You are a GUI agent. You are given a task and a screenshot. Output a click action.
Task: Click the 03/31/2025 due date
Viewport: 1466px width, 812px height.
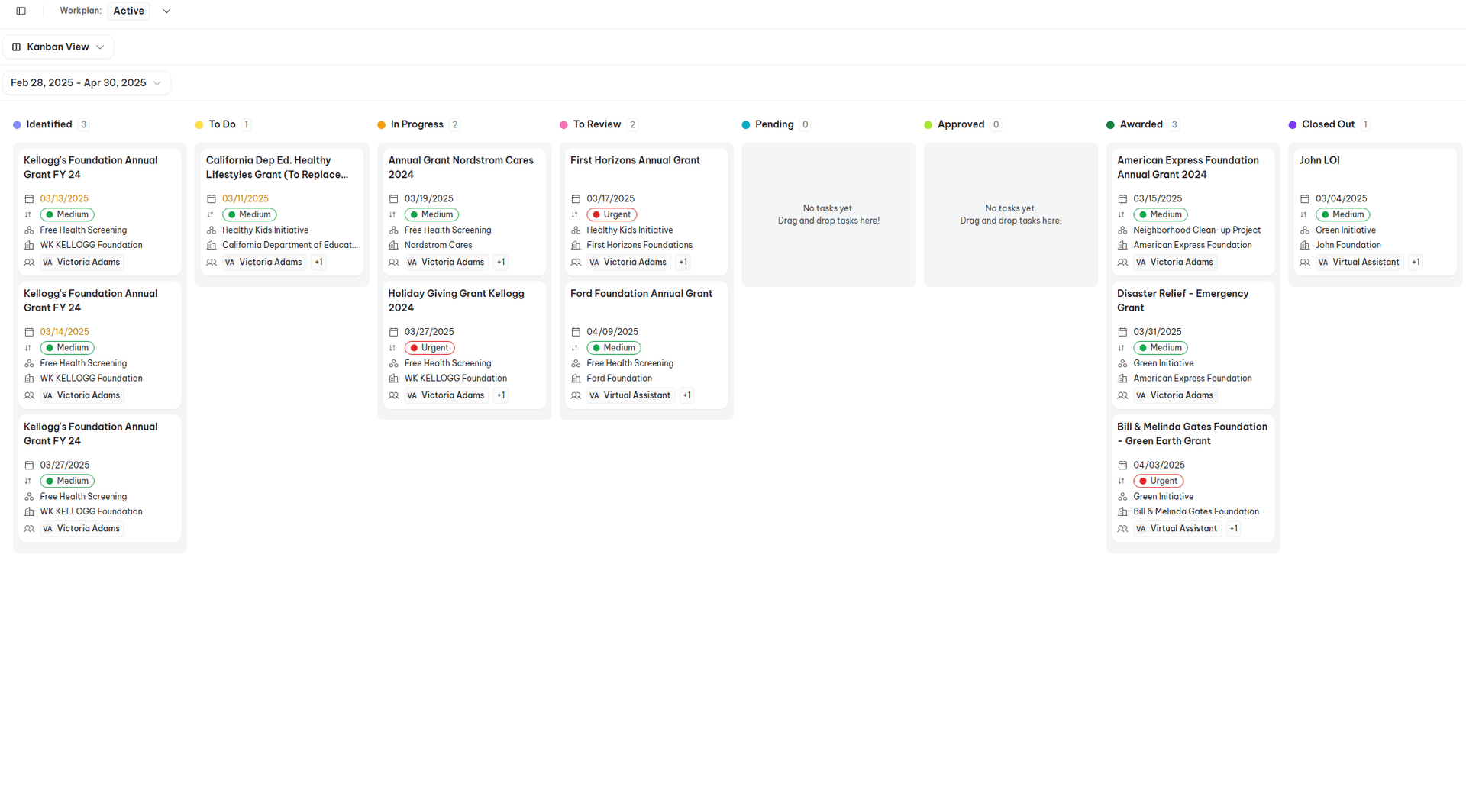coord(1158,332)
